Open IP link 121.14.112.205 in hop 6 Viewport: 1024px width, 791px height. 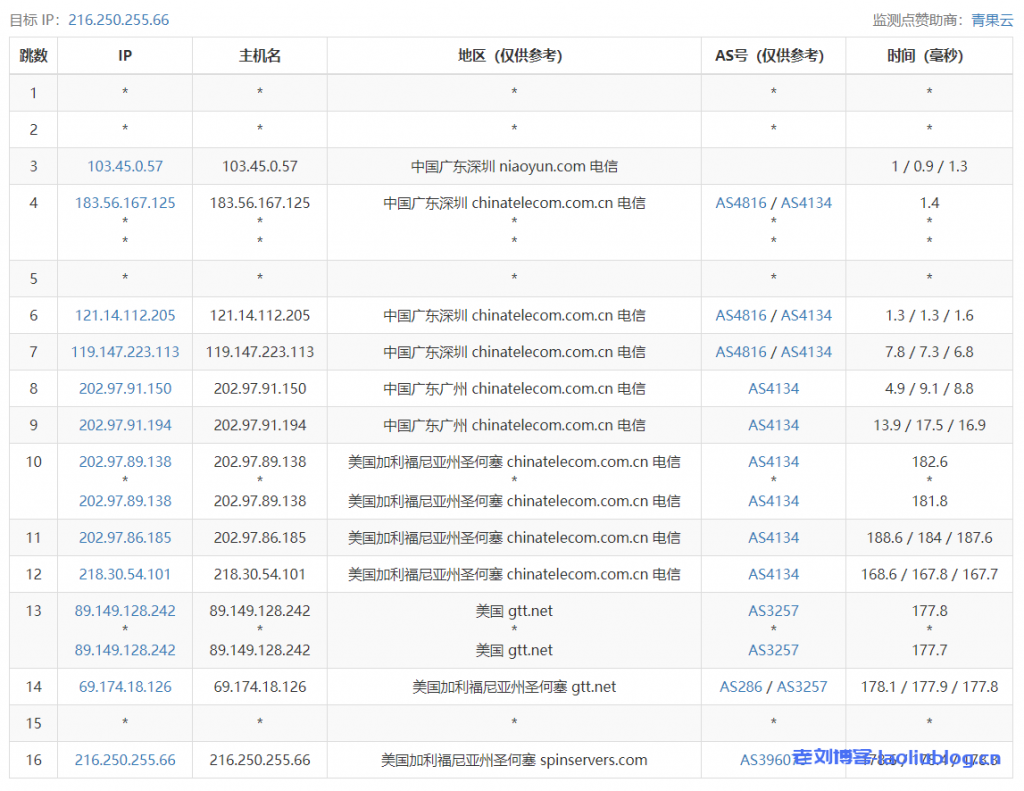point(125,315)
